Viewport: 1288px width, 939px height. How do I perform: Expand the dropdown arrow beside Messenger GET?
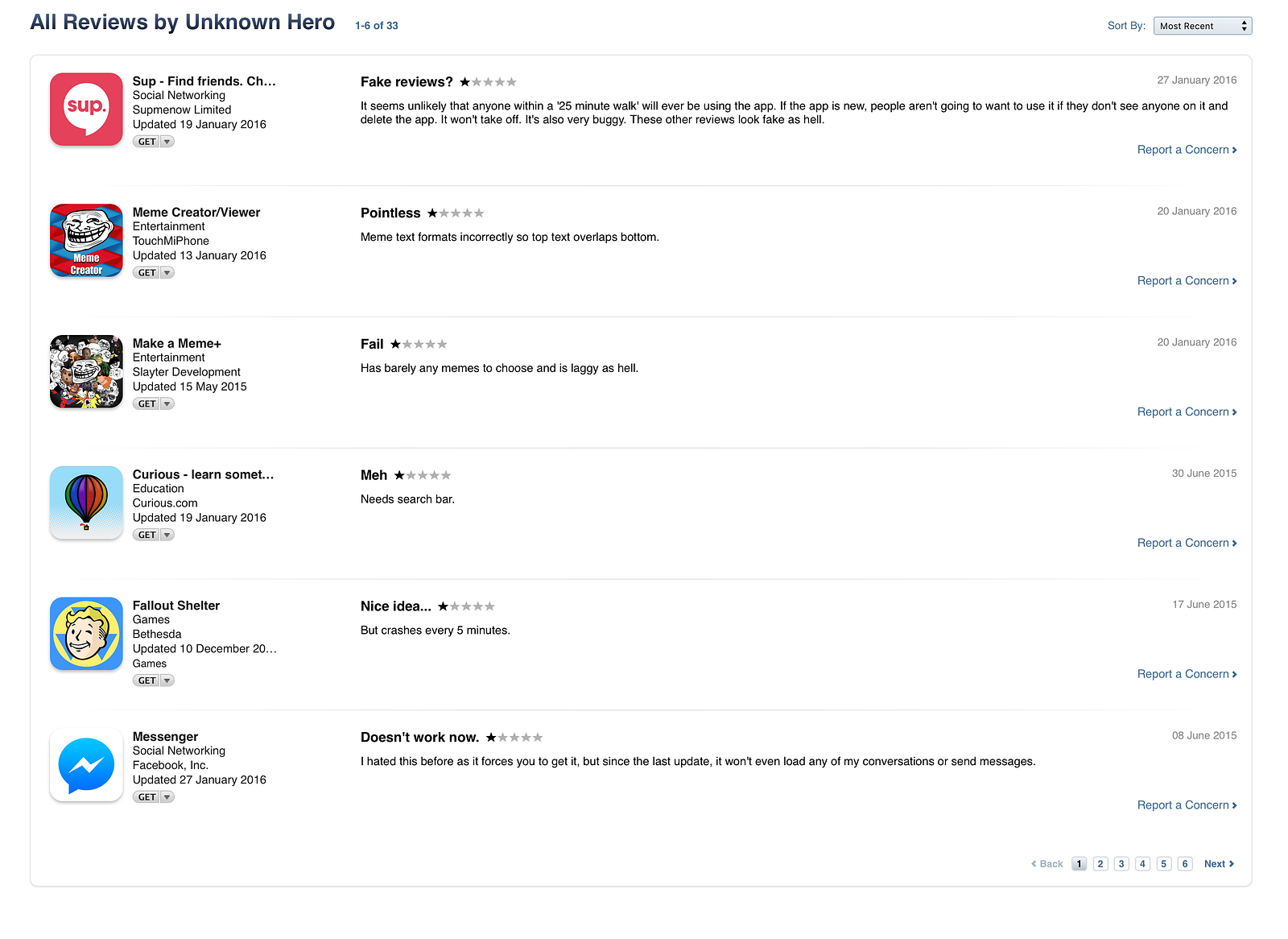[x=167, y=797]
